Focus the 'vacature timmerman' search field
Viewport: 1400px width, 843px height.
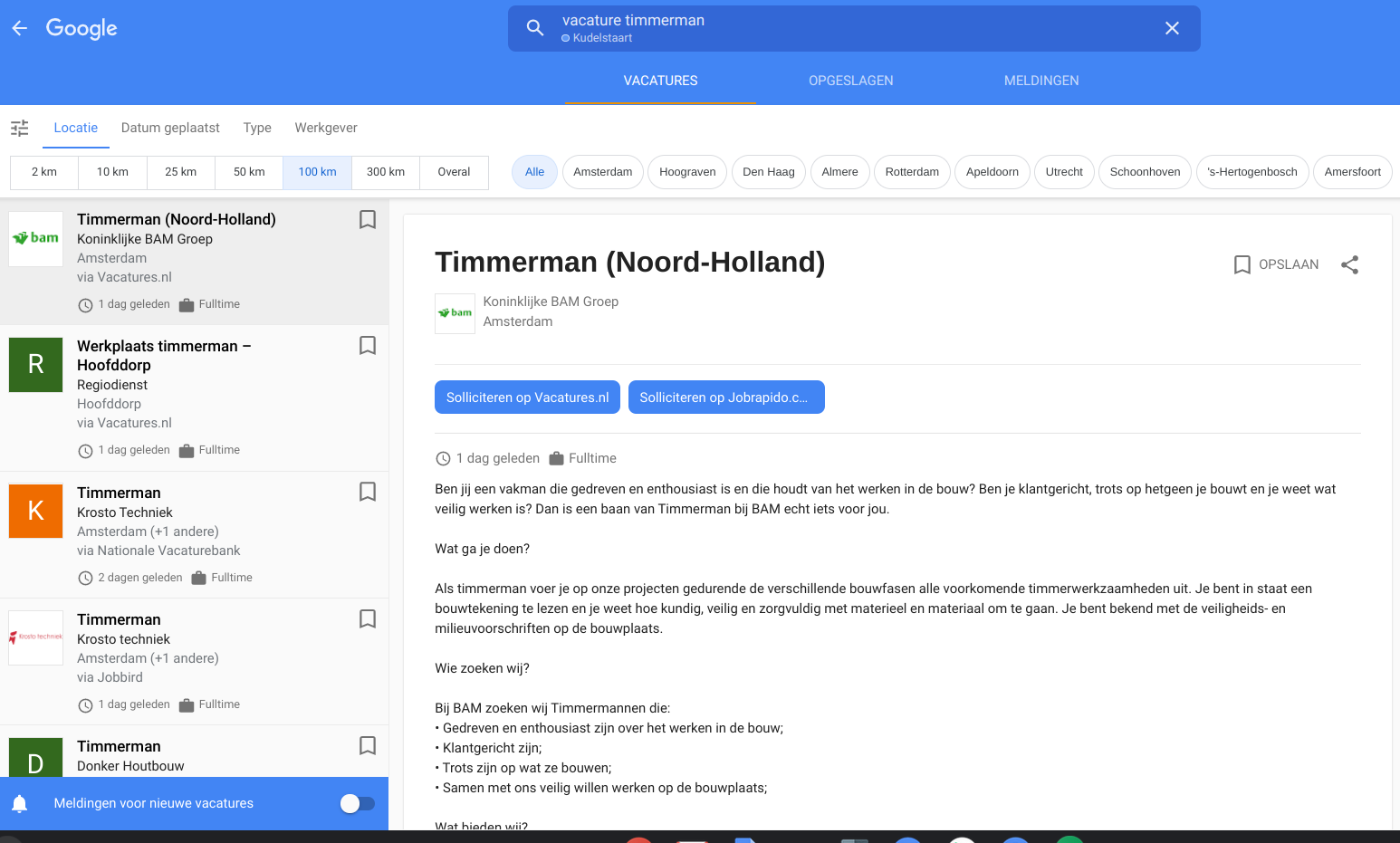click(854, 28)
